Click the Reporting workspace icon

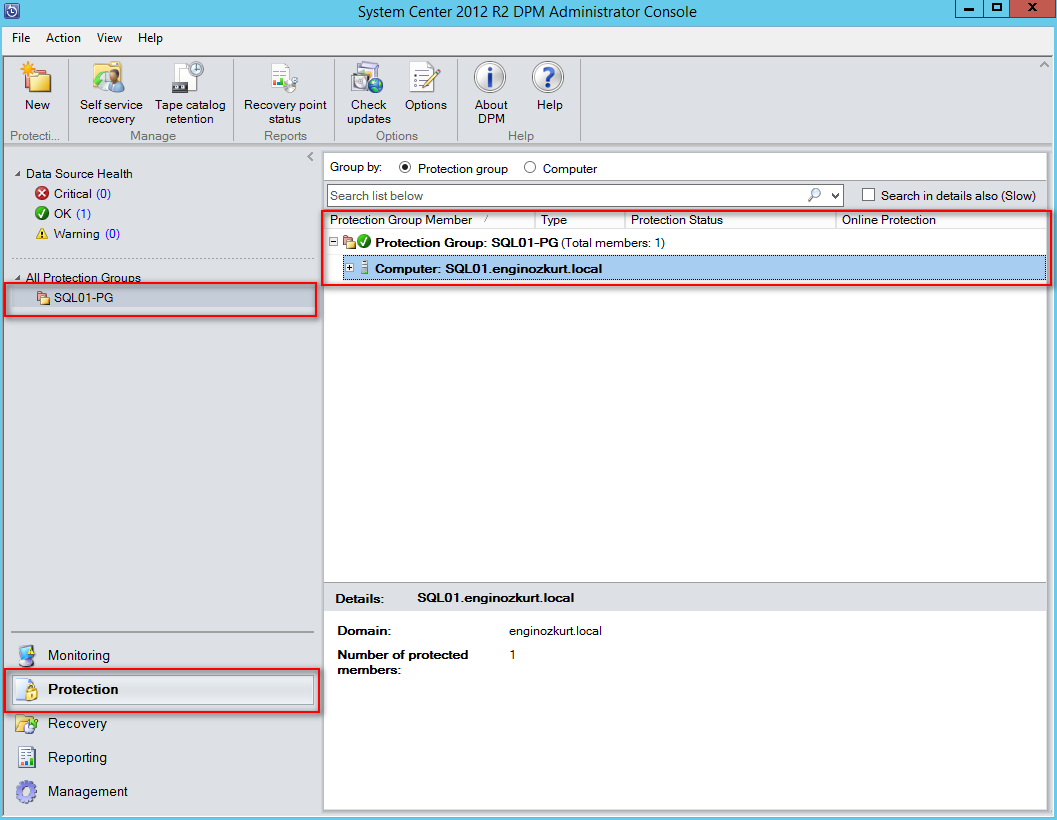[x=27, y=757]
